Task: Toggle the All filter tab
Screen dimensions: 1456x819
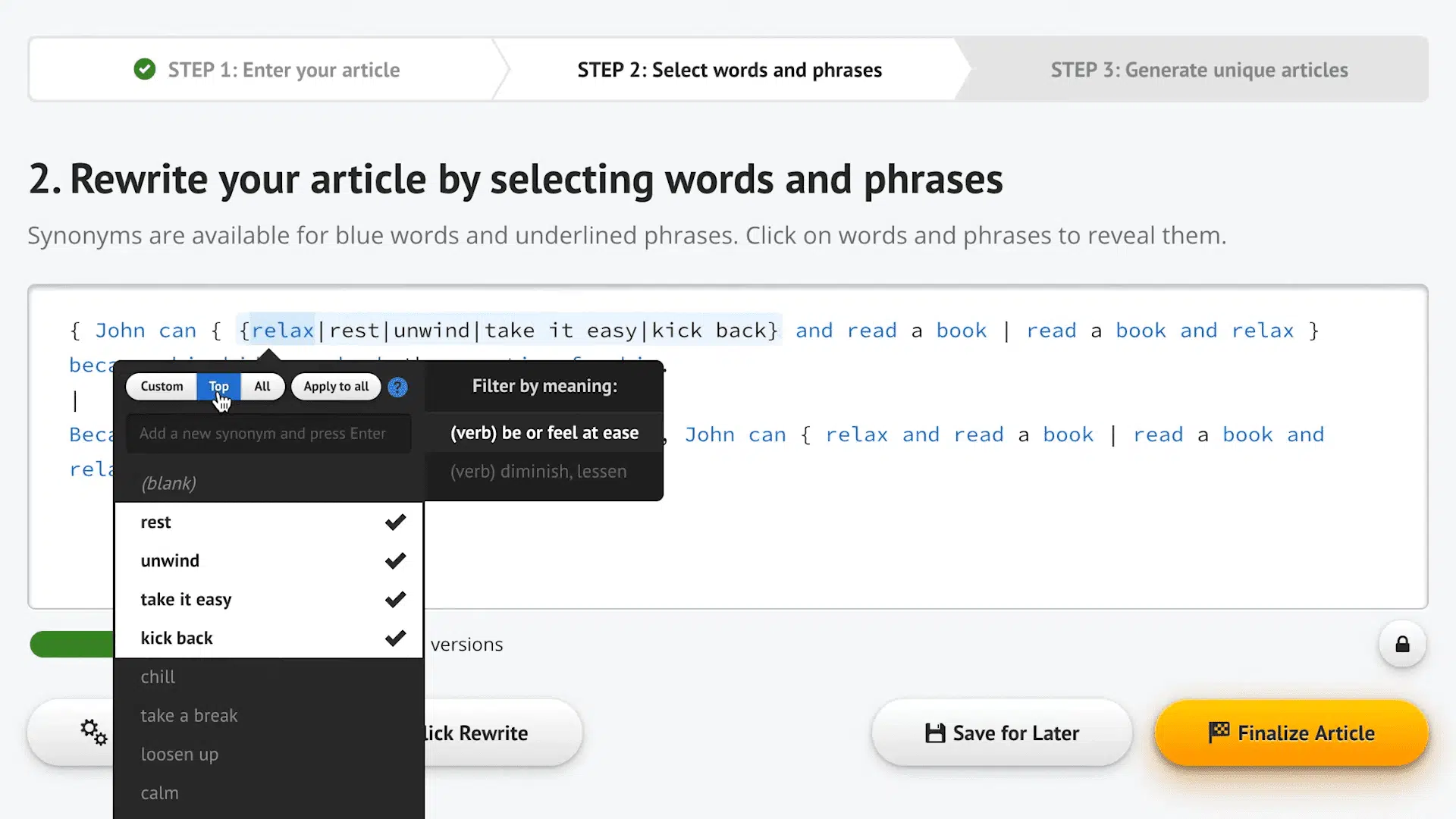Action: click(x=262, y=385)
